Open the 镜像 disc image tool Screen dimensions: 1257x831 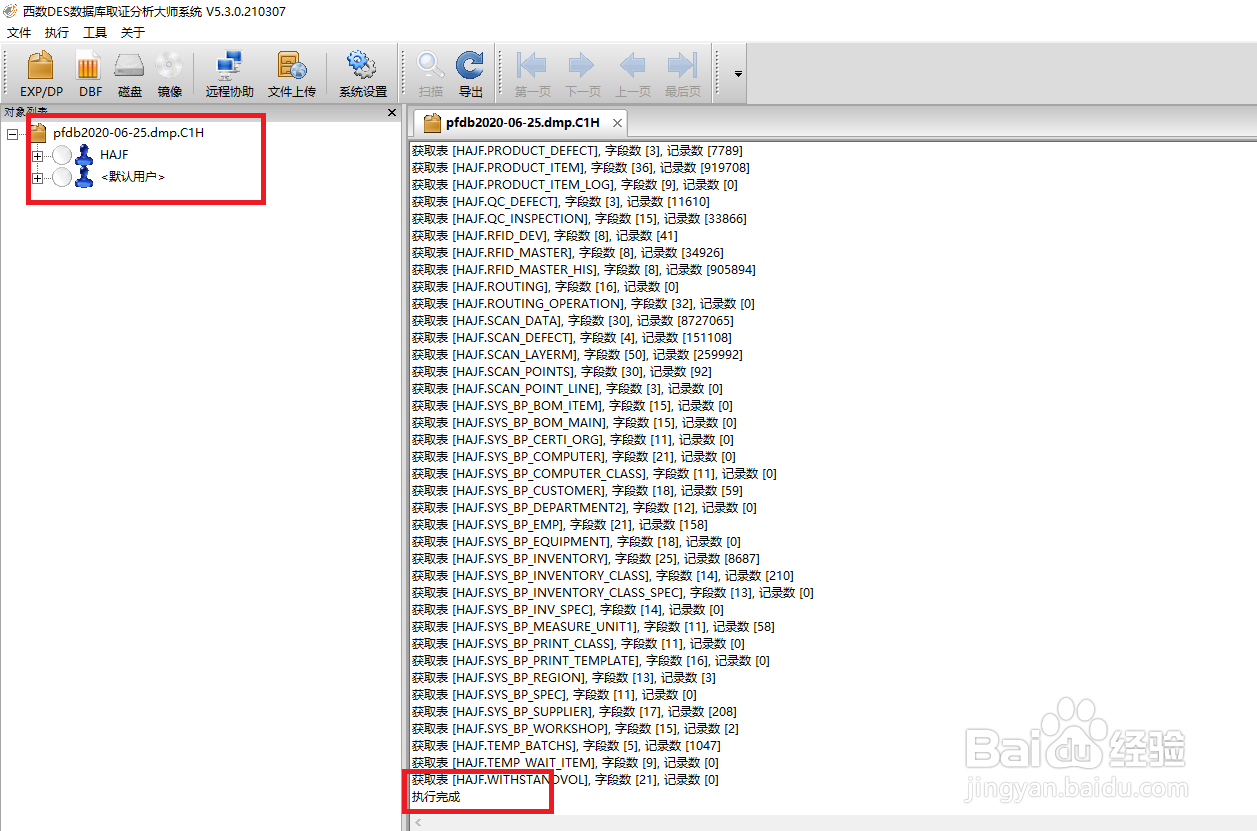tap(169, 74)
